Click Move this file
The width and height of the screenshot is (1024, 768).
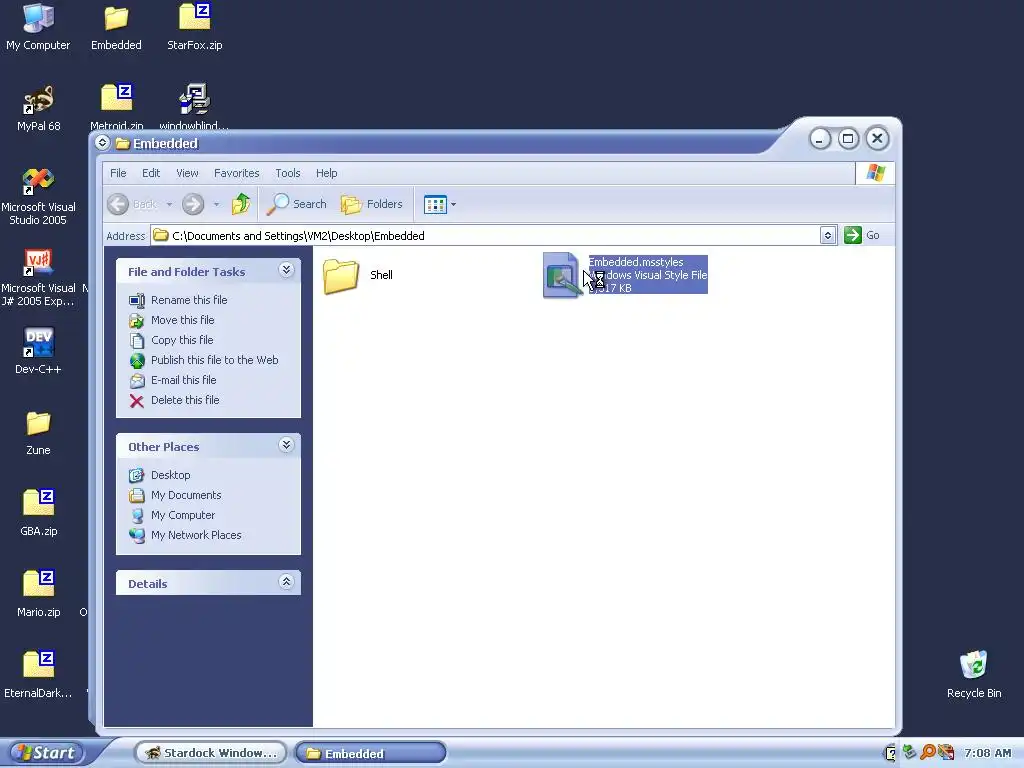182,320
